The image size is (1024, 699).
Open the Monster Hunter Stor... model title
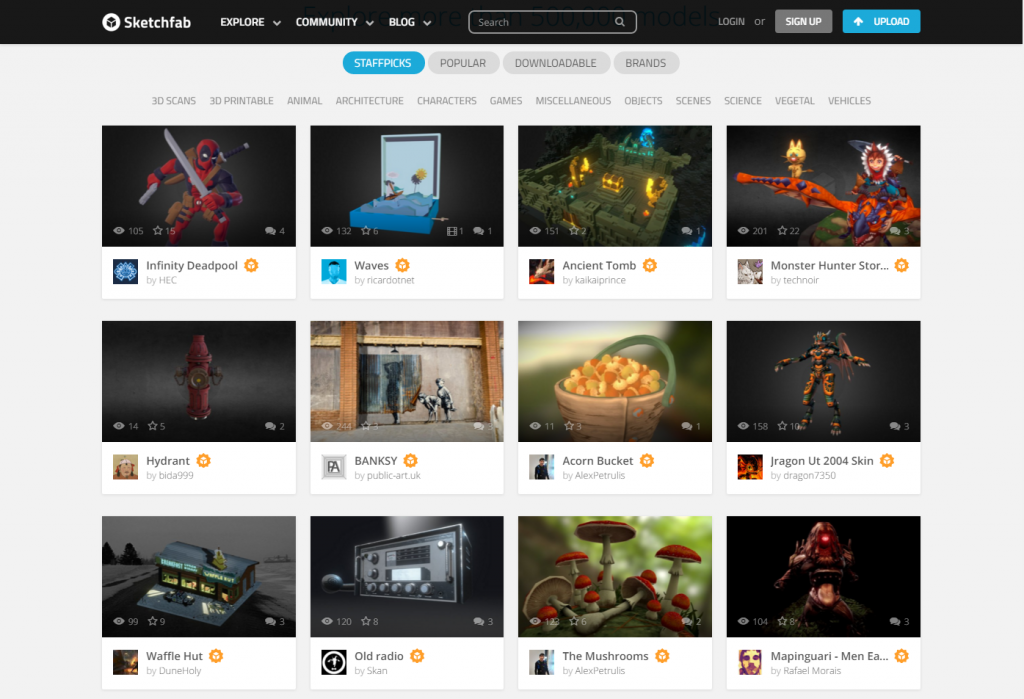click(829, 265)
